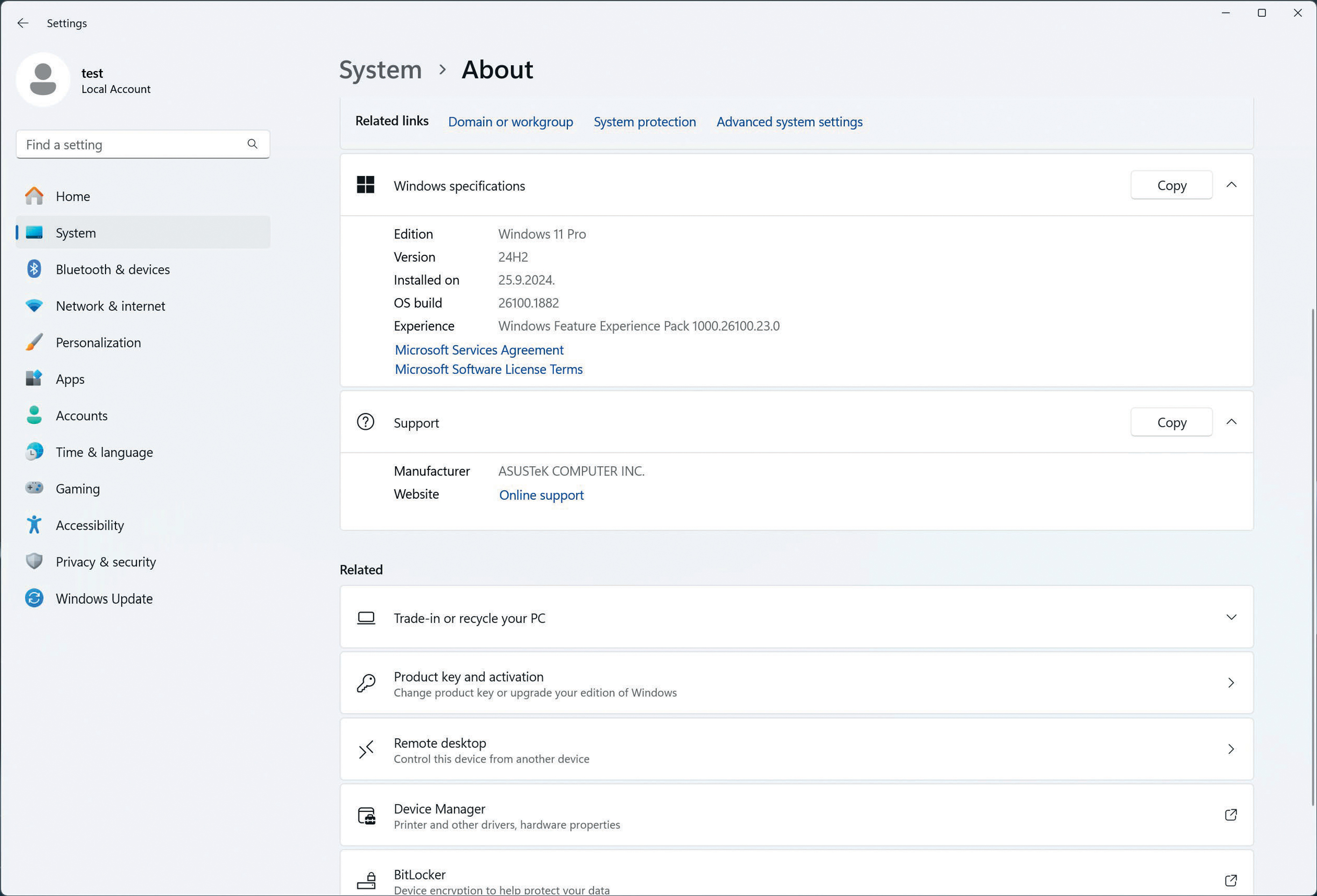Select Accounts in the sidebar
Image resolution: width=1317 pixels, height=896 pixels.
pos(143,415)
